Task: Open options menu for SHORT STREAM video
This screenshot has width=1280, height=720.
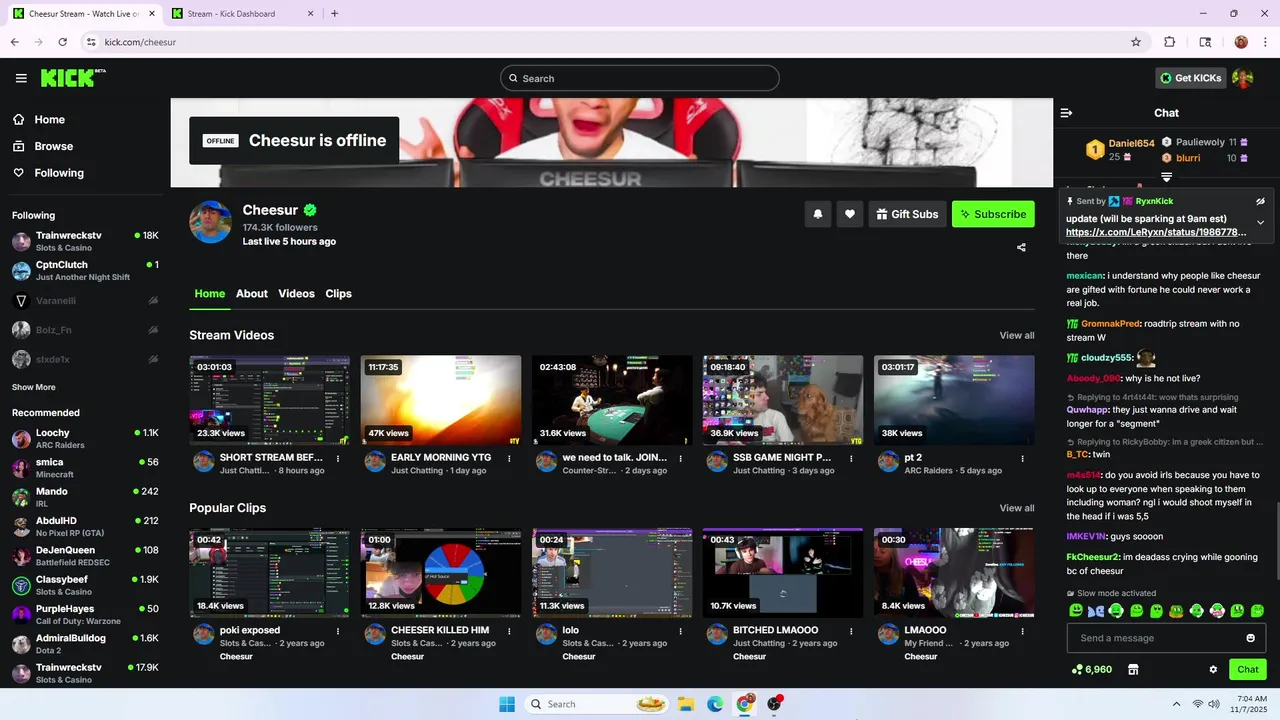Action: [338, 459]
